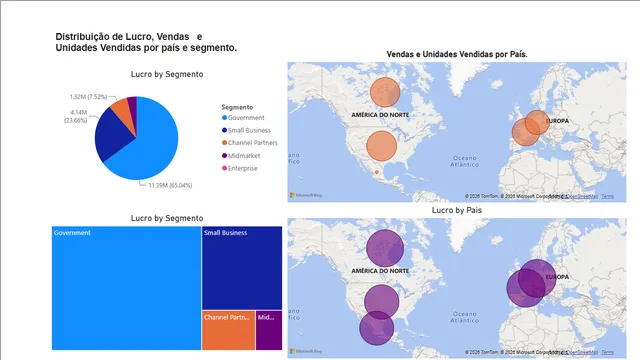
Task: Click the pie chart title Lucro by Segmento
Action: pyautogui.click(x=167, y=74)
